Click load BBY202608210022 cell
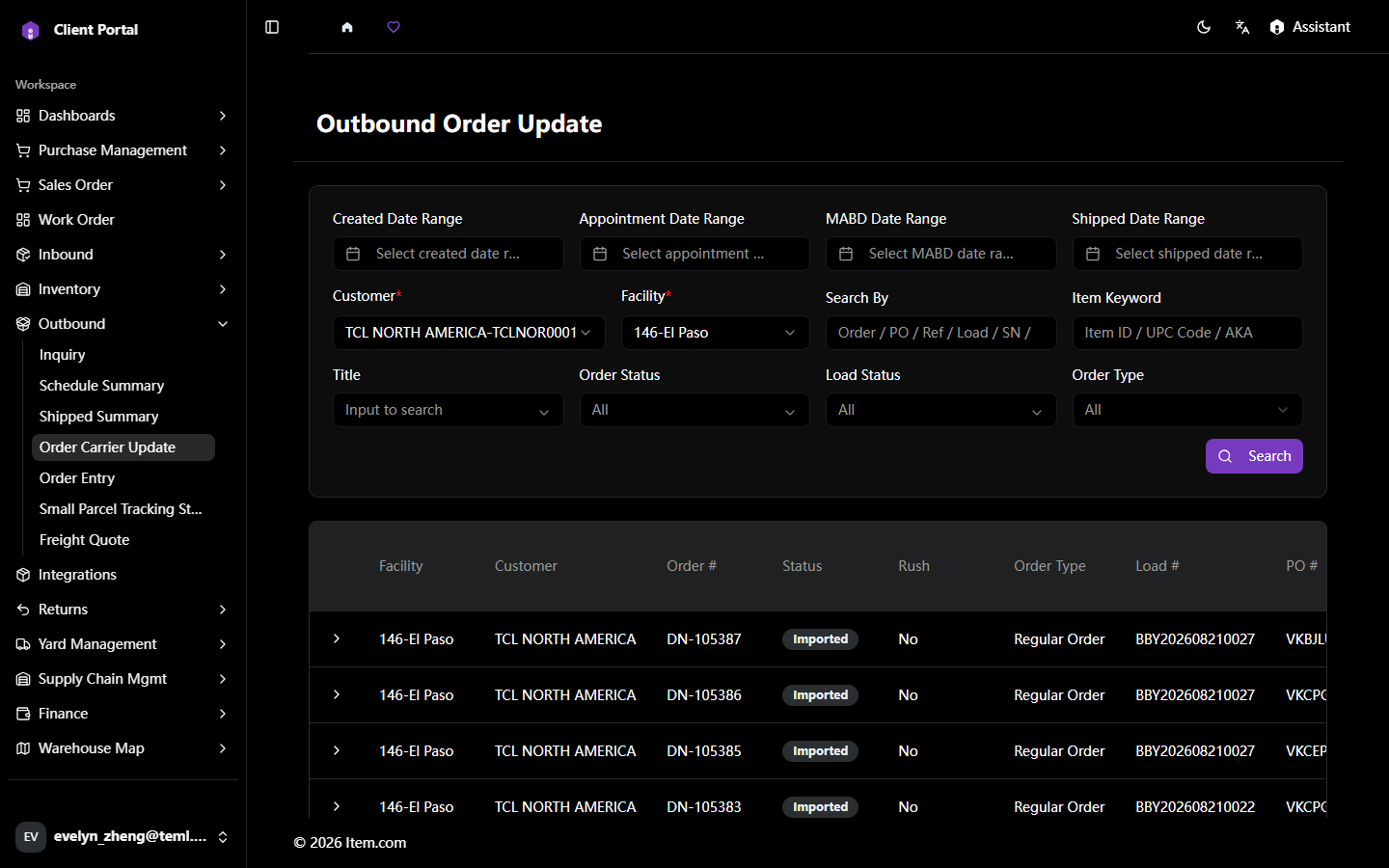The image size is (1389, 868). (x=1195, y=807)
